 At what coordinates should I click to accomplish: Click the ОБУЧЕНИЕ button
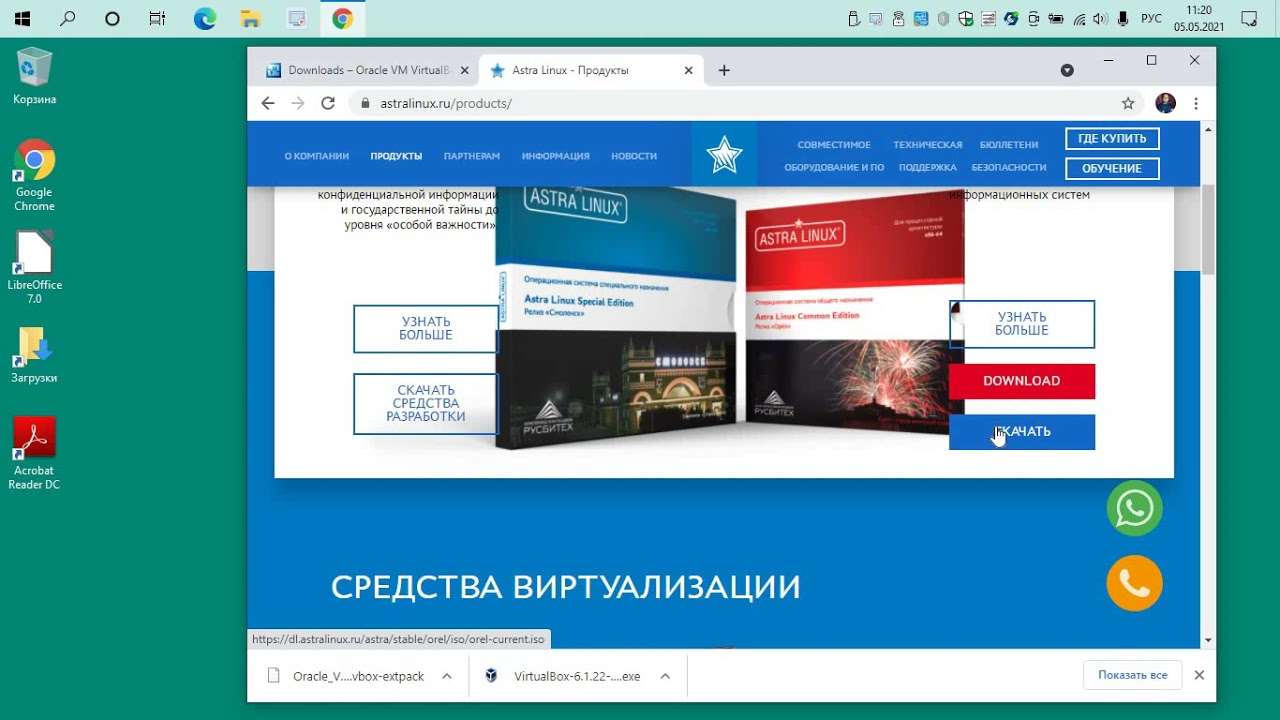click(x=1112, y=168)
